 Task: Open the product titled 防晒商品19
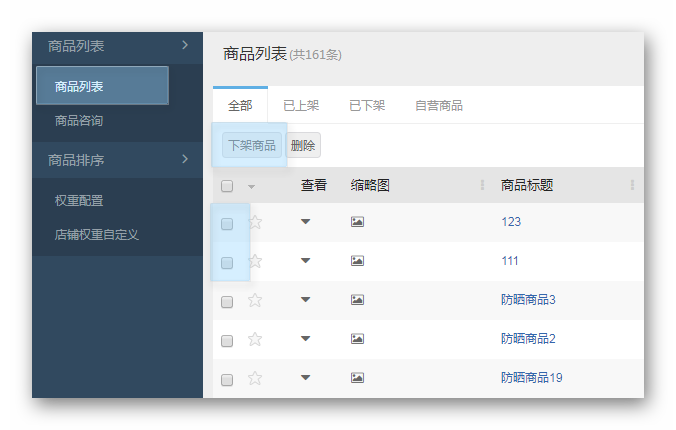coord(532,378)
